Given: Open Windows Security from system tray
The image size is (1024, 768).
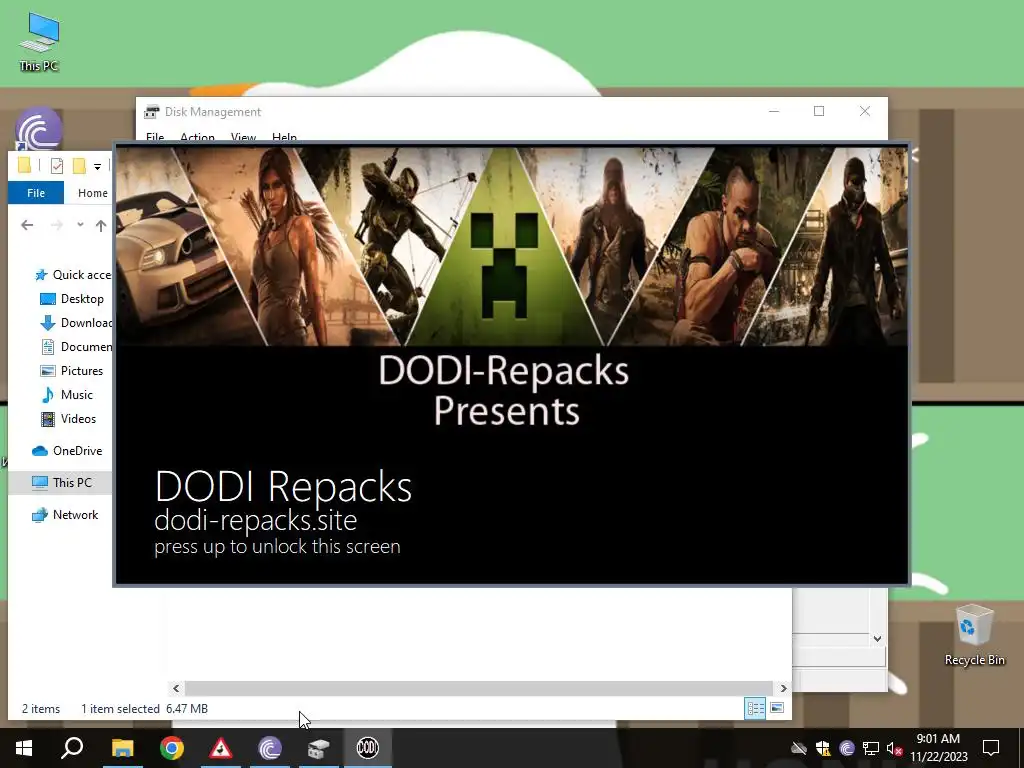Looking at the screenshot, I should pyautogui.click(x=823, y=748).
